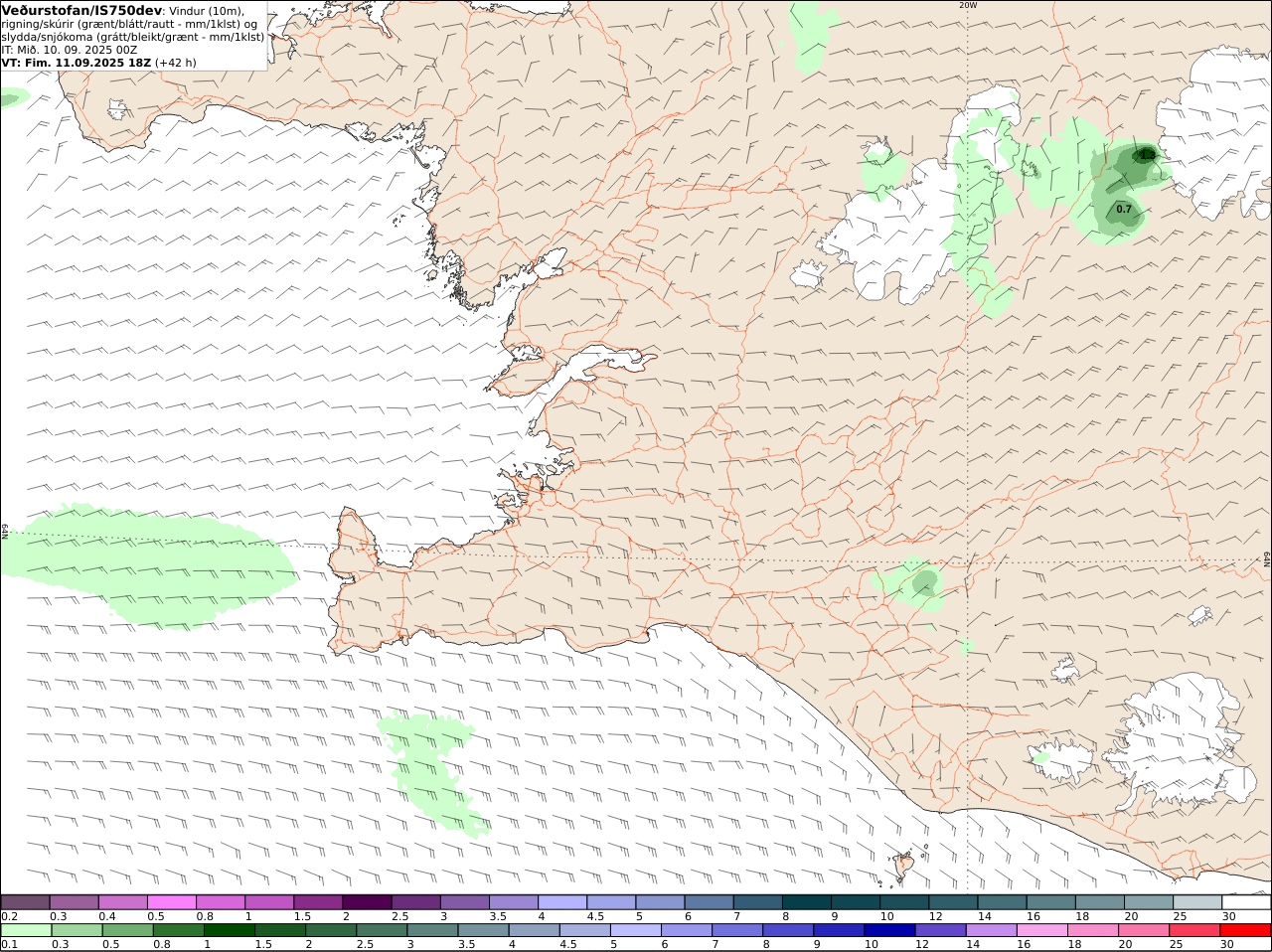Screen dimensions: 1272x952
Task: Pick the snow legend swatch starting at 0.5 (bright pink)
Action: [x=171, y=901]
